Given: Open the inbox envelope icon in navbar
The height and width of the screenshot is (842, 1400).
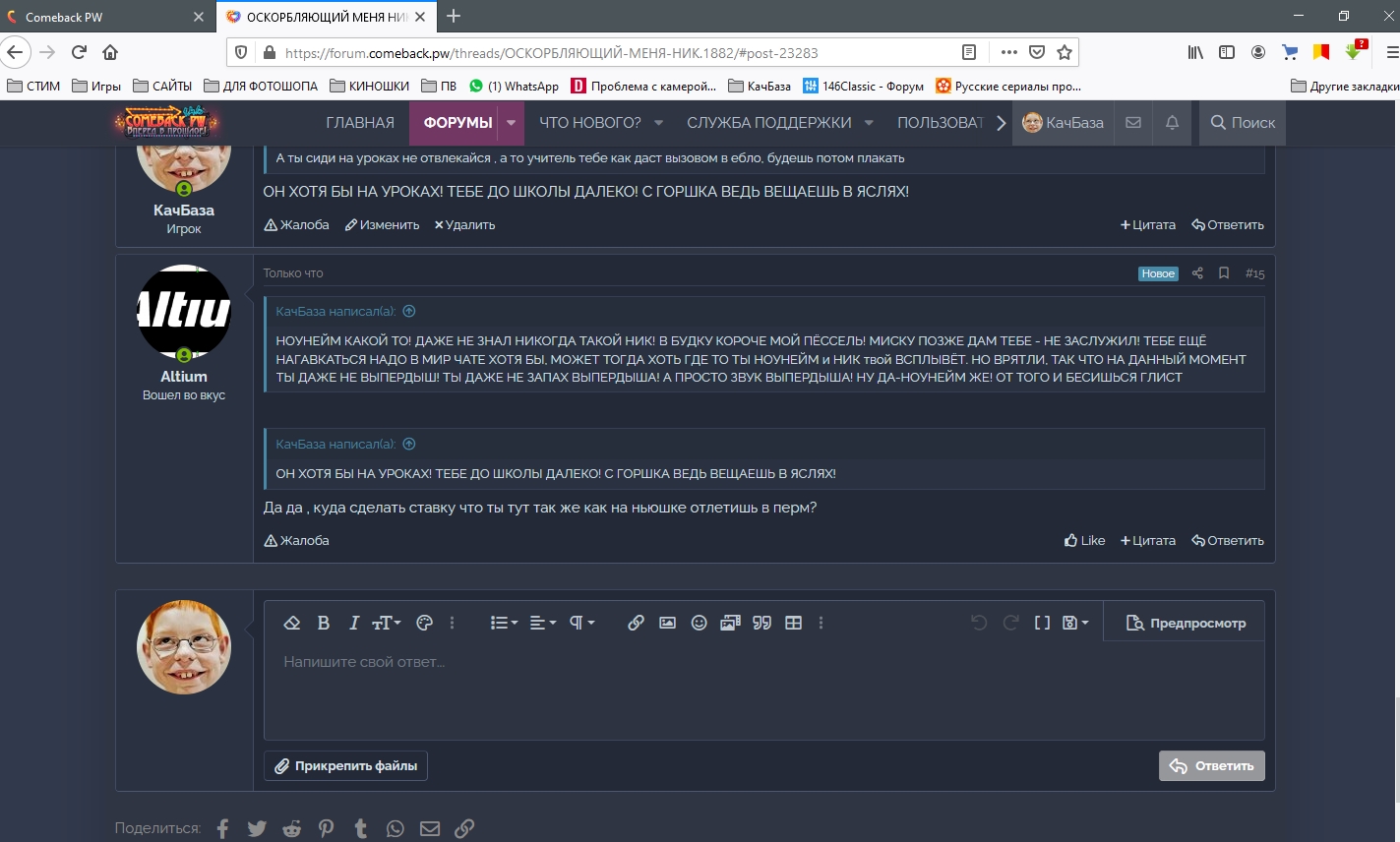Looking at the screenshot, I should tap(1133, 123).
